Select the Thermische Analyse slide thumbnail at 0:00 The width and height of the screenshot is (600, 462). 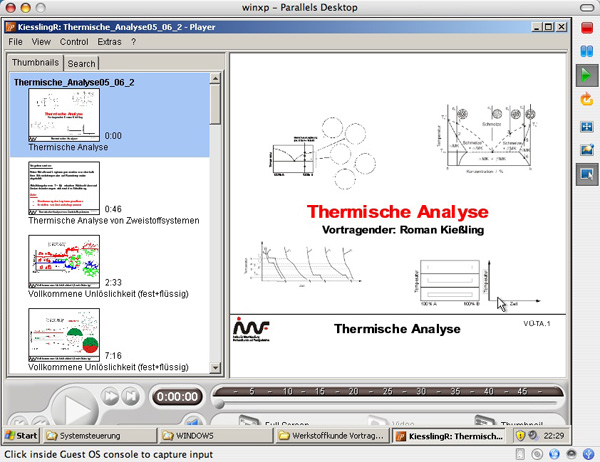[64, 115]
